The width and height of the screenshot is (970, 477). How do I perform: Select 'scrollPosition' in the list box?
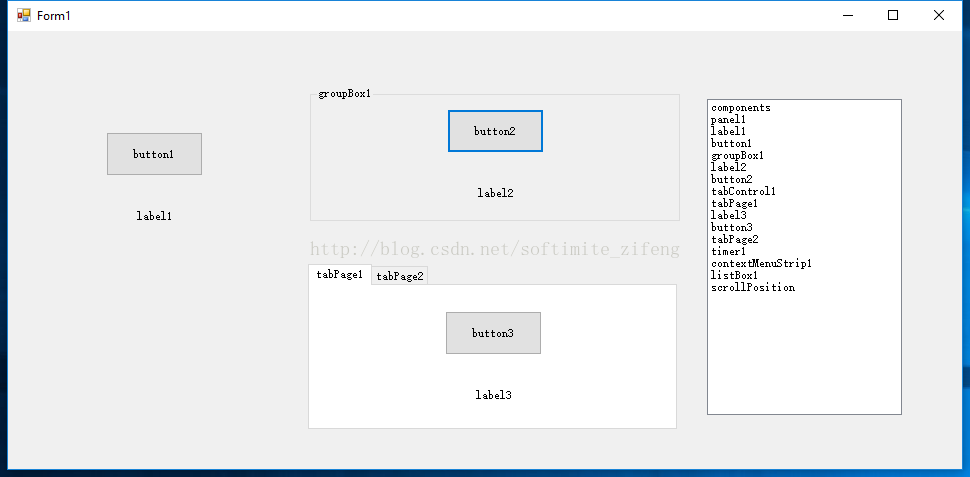(x=804, y=288)
